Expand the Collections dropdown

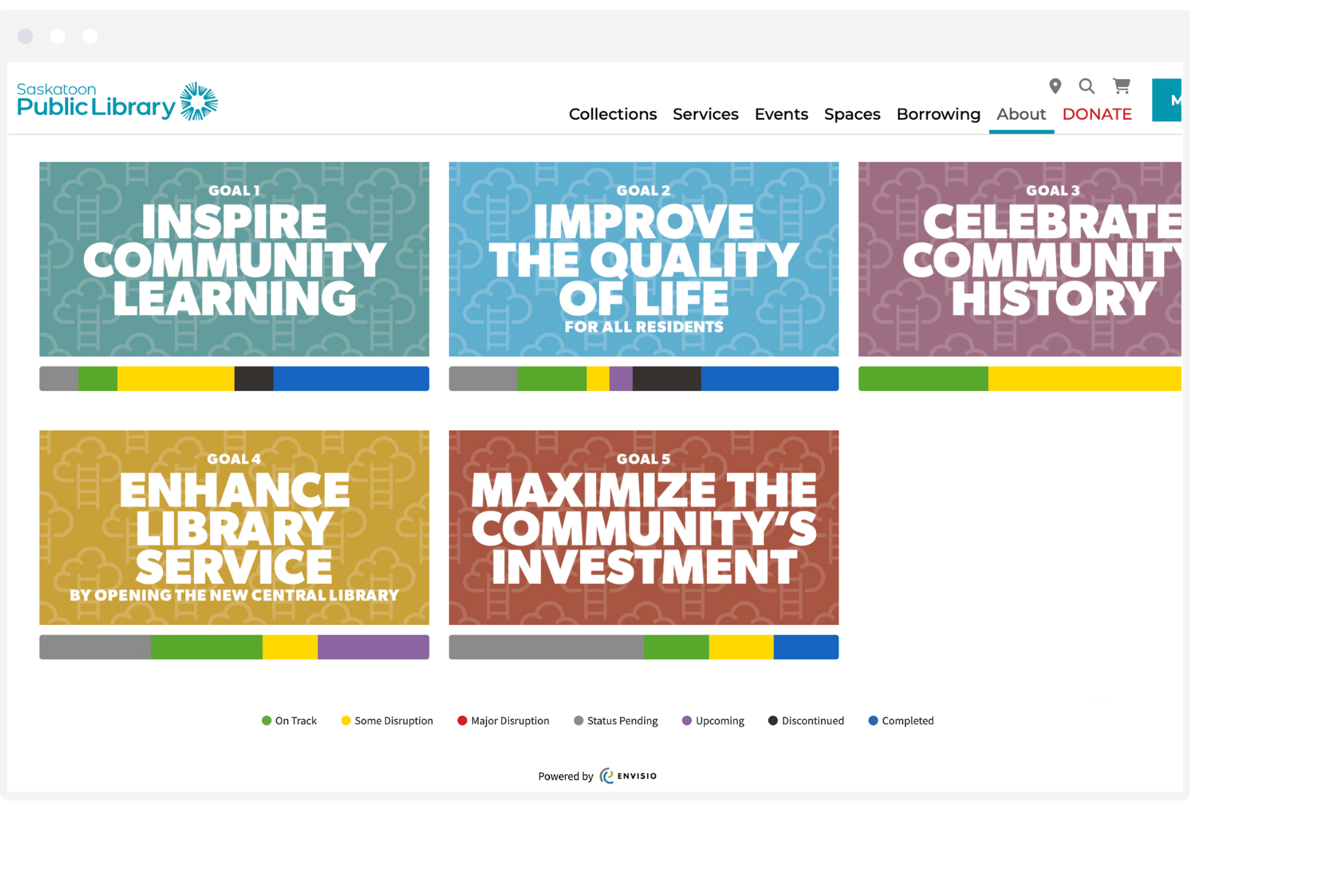coord(613,115)
